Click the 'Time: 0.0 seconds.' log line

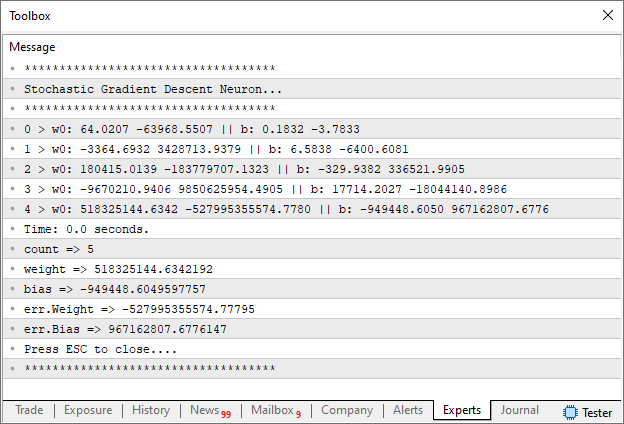tap(86, 229)
